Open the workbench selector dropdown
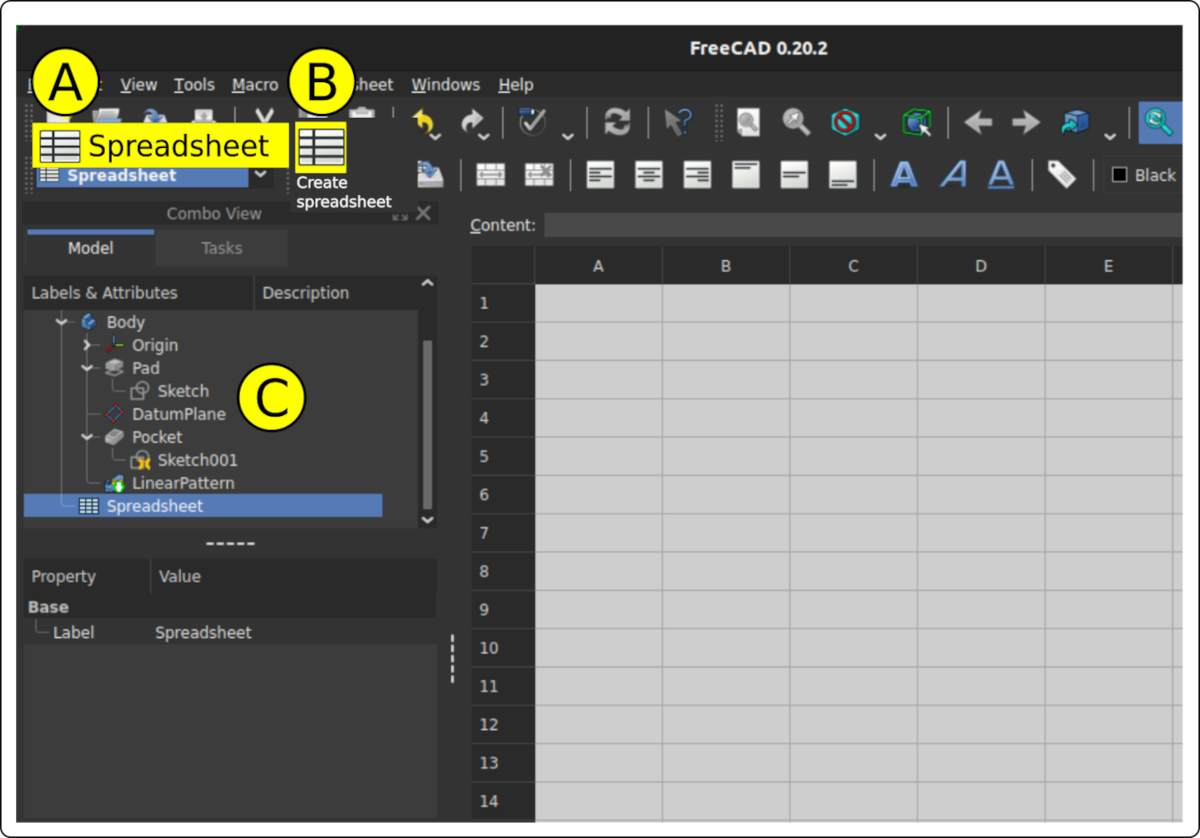 click(261, 175)
